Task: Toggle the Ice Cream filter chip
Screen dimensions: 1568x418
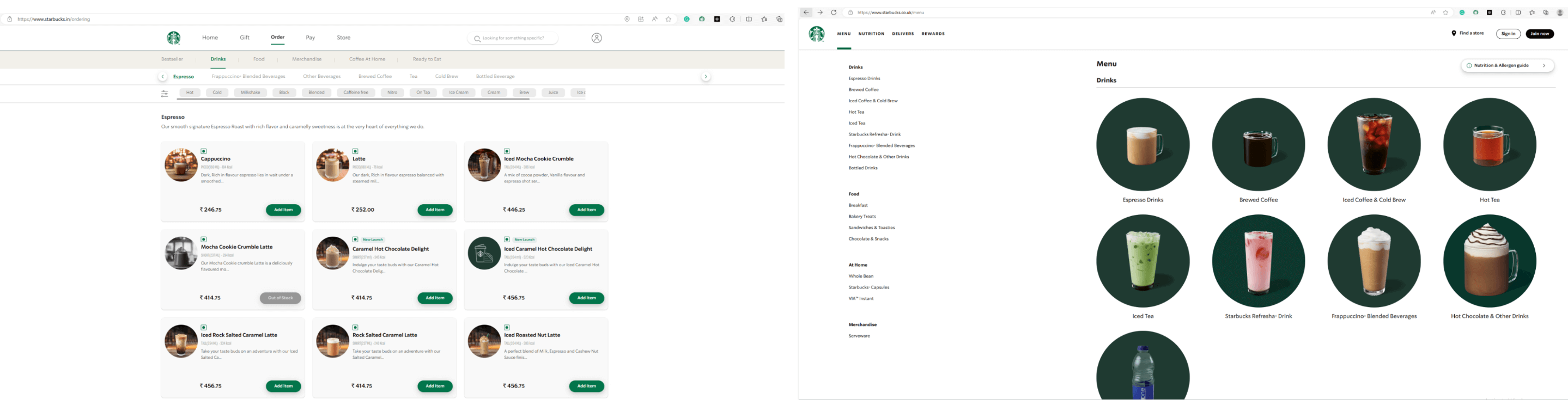Action: coord(459,93)
